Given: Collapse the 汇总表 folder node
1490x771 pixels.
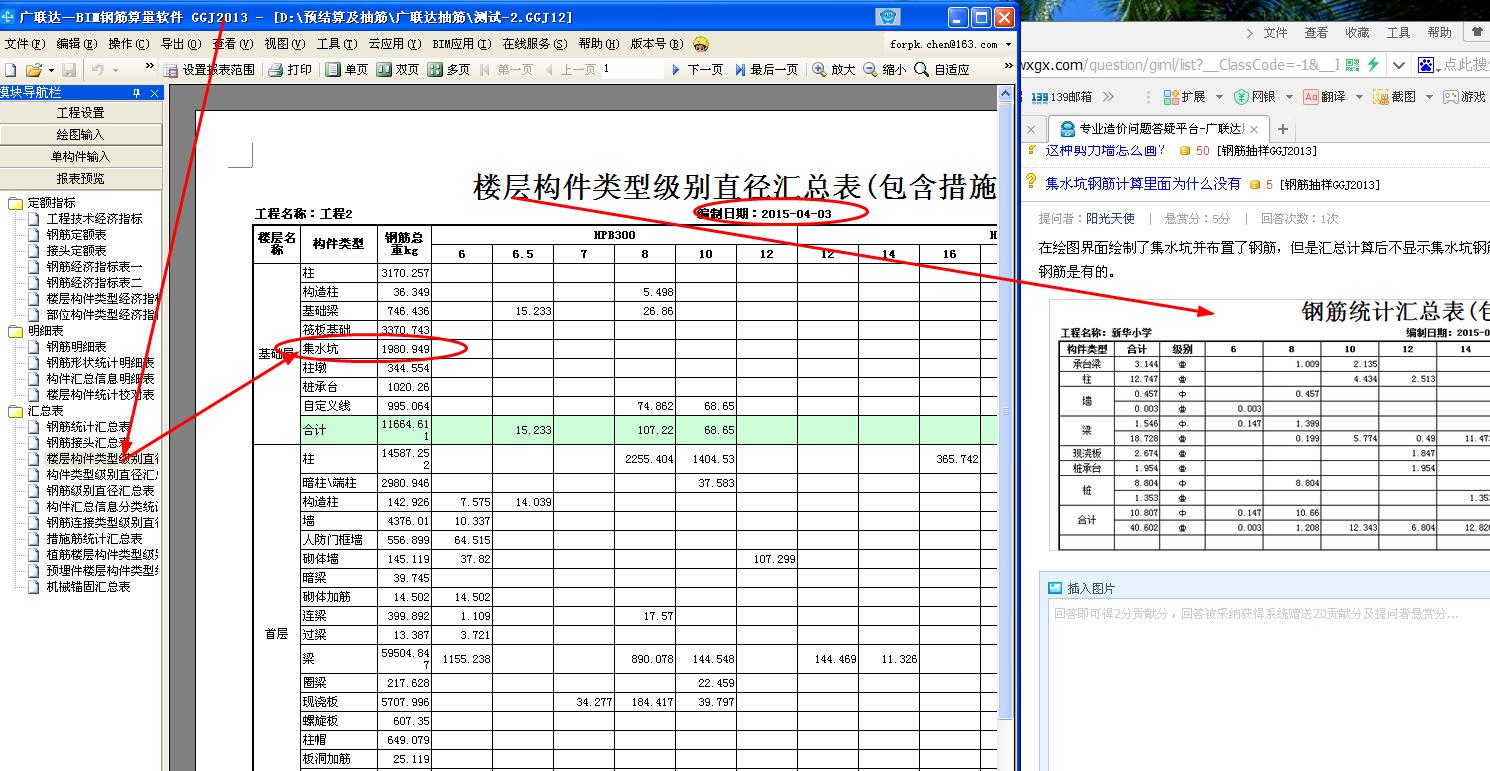Looking at the screenshot, I should pos(15,411).
